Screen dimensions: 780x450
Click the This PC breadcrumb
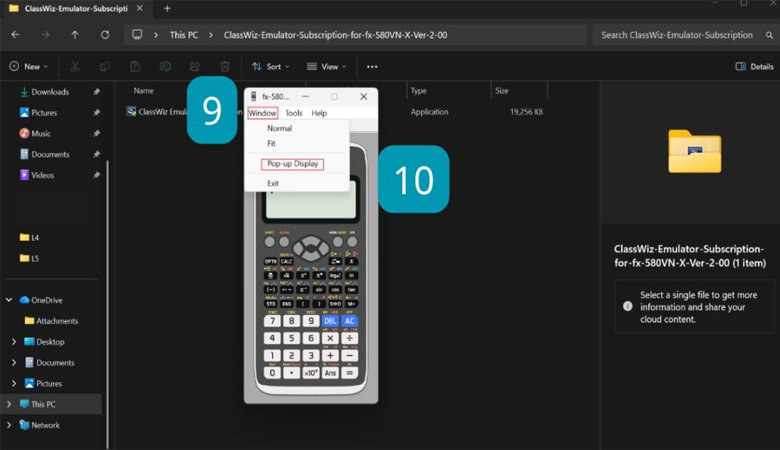[x=184, y=35]
